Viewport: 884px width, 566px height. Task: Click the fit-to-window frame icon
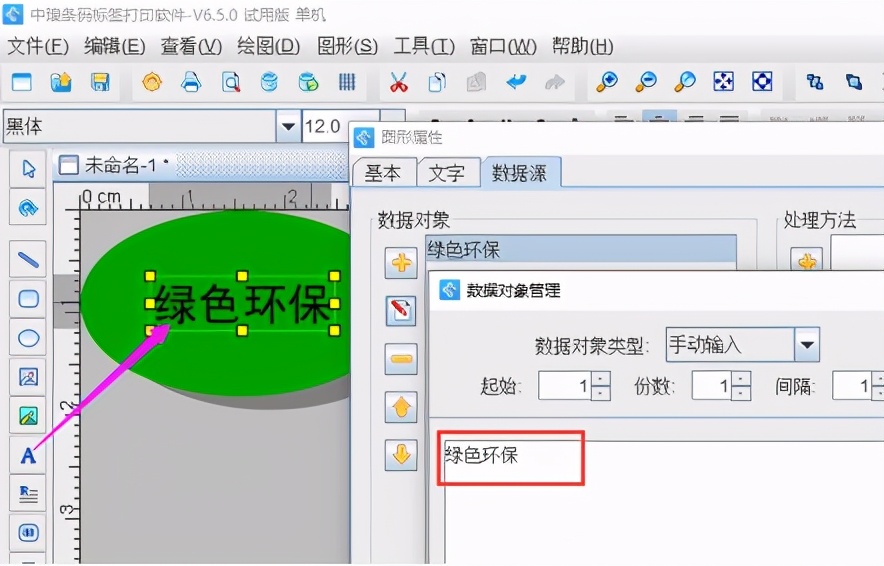(762, 82)
